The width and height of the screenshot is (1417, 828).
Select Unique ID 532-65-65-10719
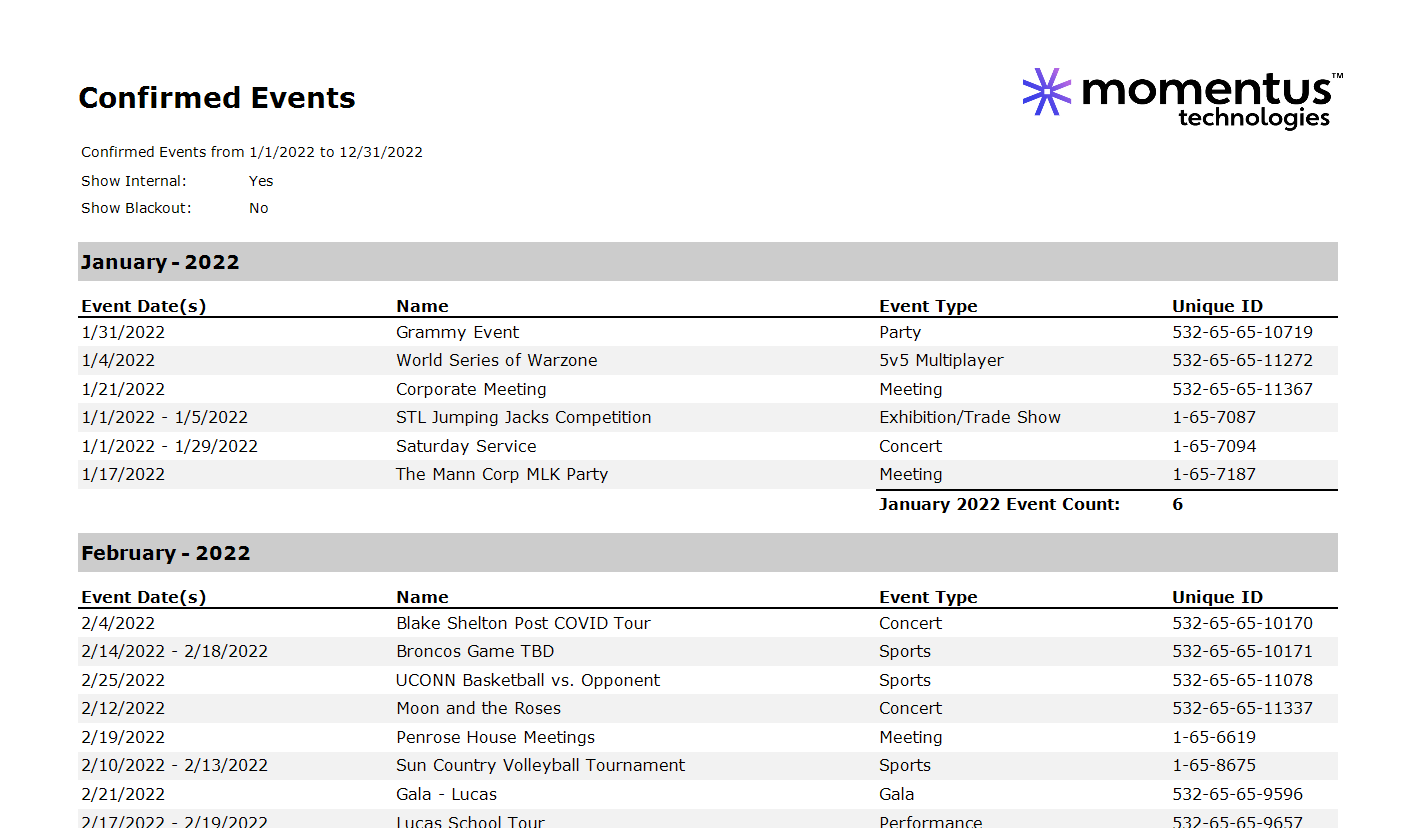1242,332
